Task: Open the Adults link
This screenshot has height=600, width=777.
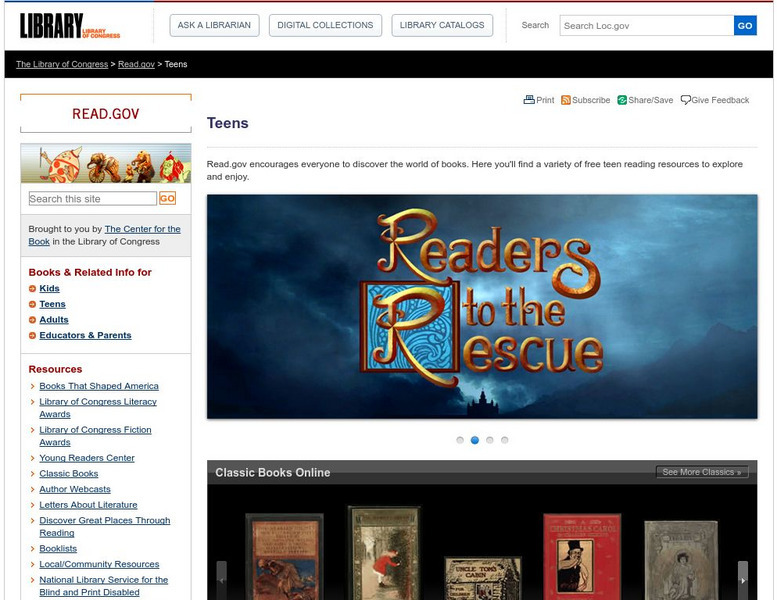Action: pyautogui.click(x=54, y=320)
